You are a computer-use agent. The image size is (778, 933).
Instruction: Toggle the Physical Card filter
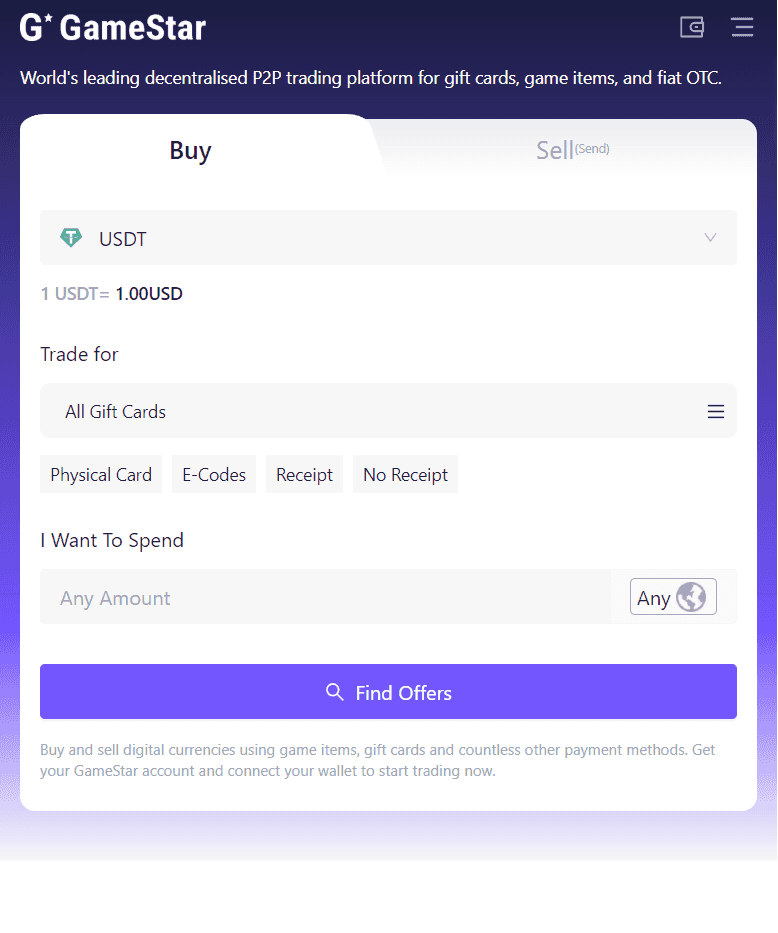[101, 474]
